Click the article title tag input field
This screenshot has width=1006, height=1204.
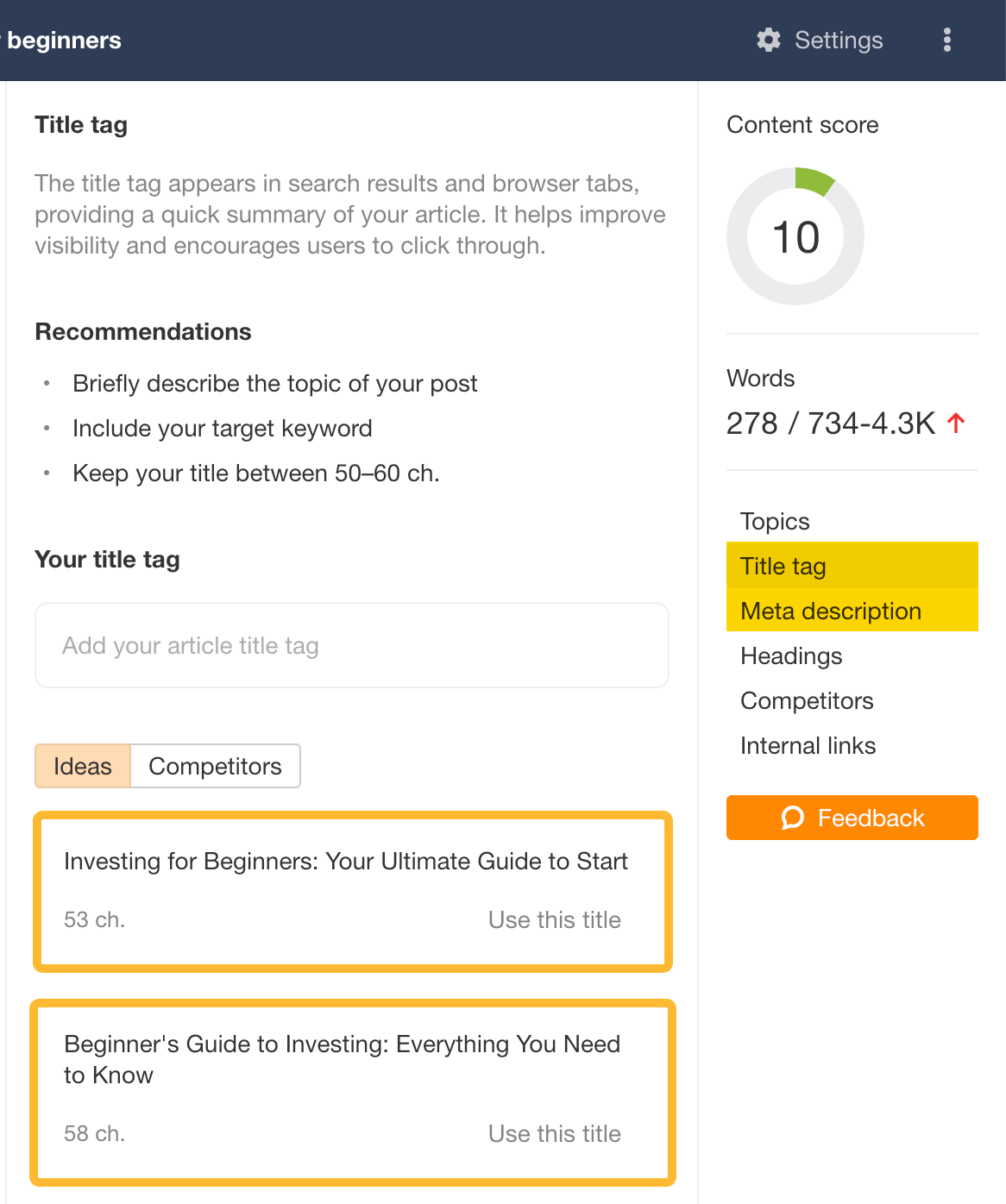[351, 645]
